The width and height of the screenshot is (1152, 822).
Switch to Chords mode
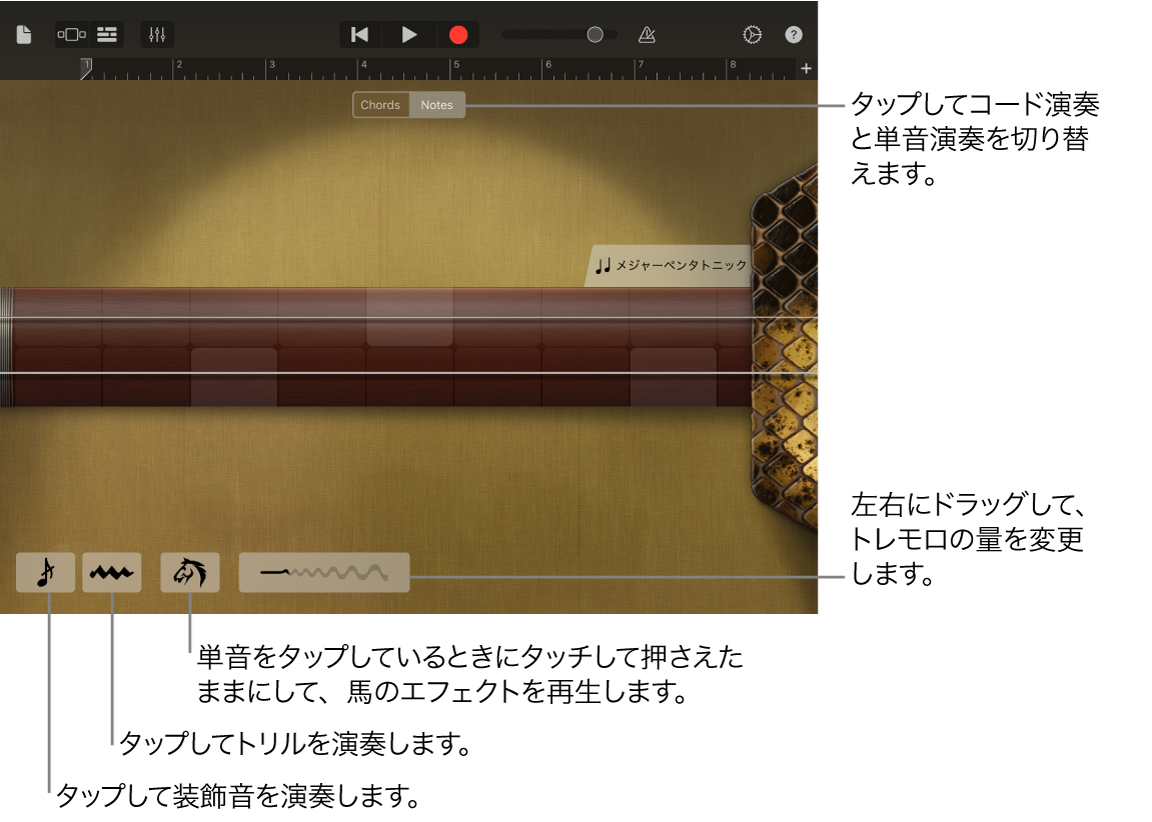click(x=381, y=104)
